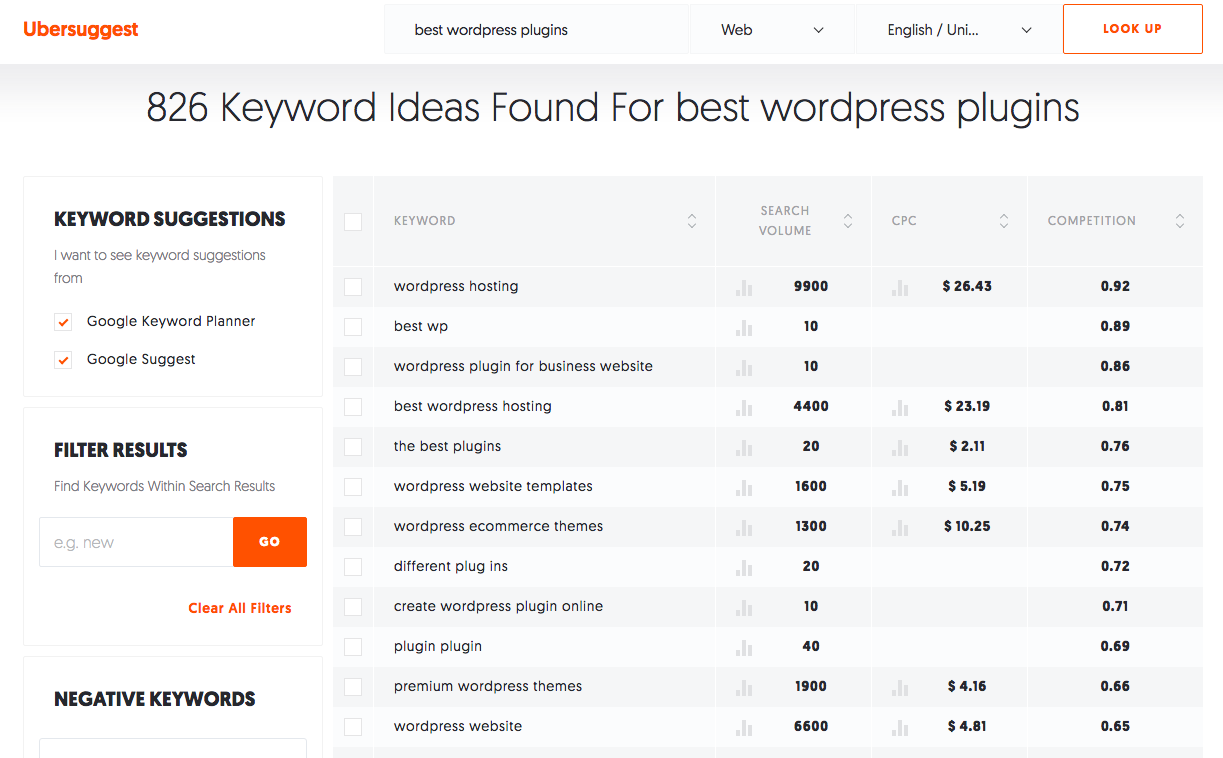This screenshot has width=1223, height=758.
Task: Open volume chart icon for plugin plugin
Action: [744, 647]
